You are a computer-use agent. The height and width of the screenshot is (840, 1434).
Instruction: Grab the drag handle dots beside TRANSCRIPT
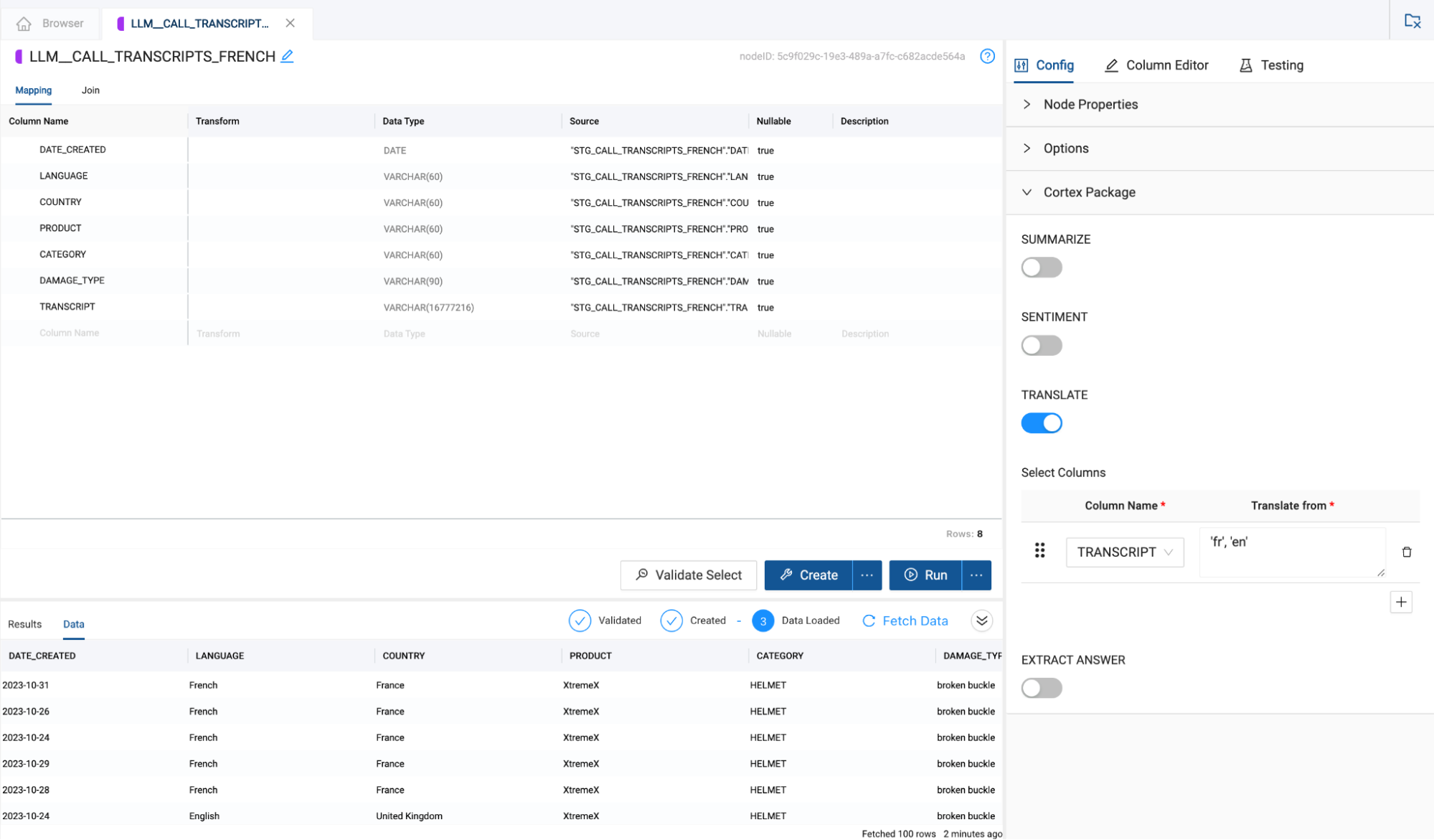[1039, 550]
